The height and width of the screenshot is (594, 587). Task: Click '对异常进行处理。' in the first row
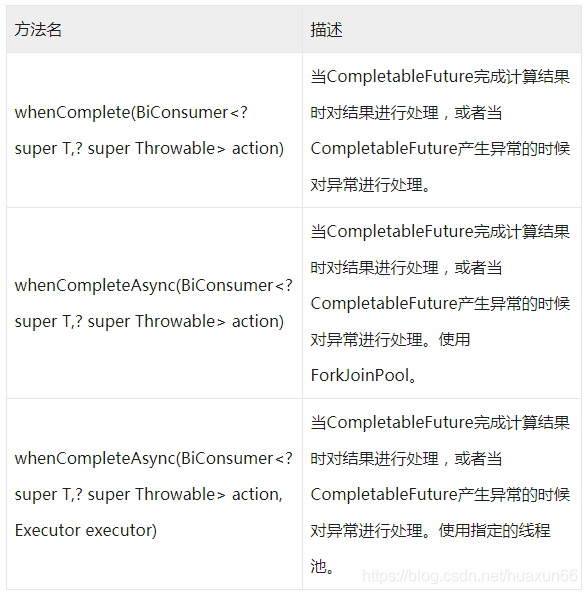(370, 184)
